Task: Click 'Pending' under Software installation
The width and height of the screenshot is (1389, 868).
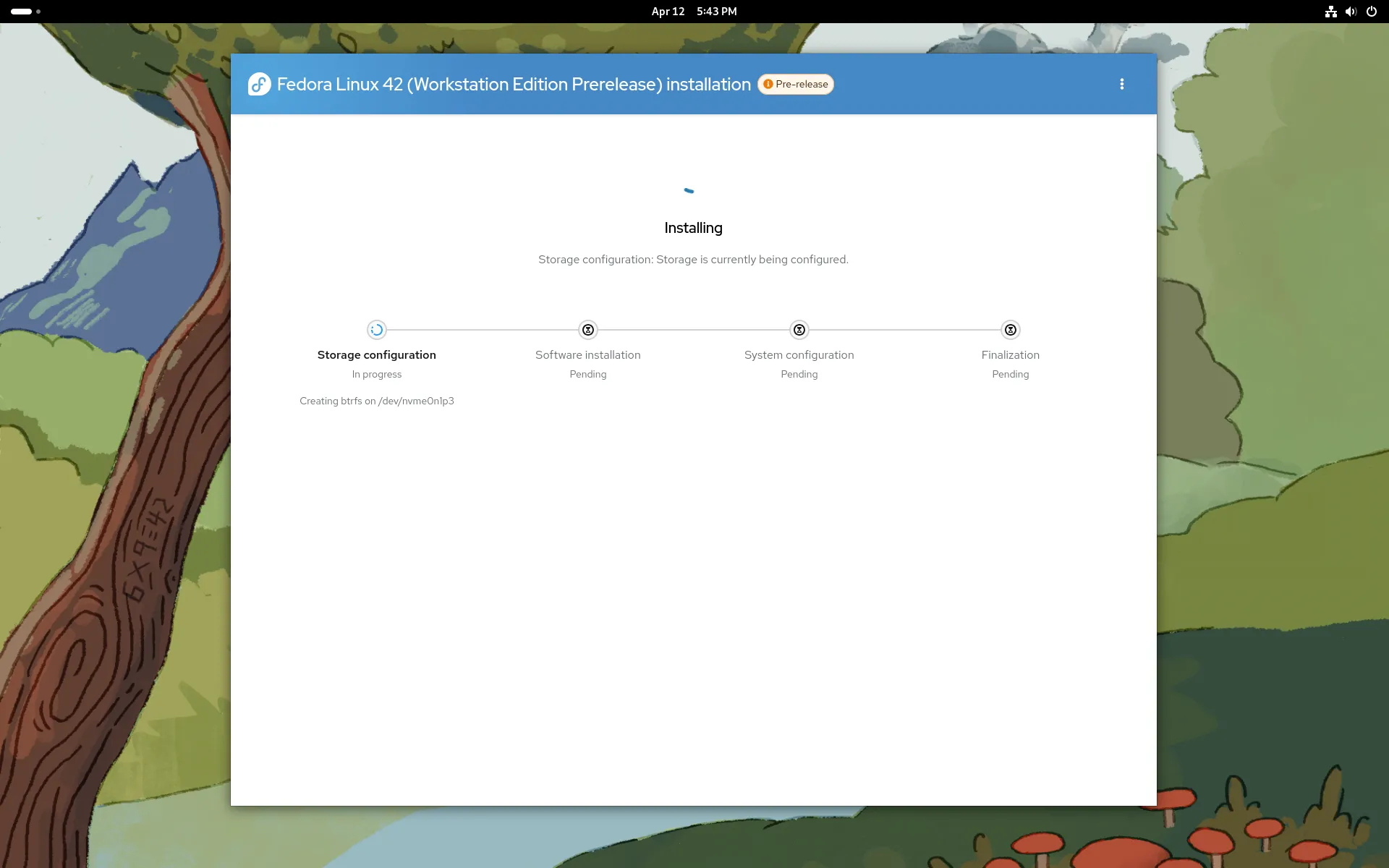Action: pyautogui.click(x=588, y=374)
